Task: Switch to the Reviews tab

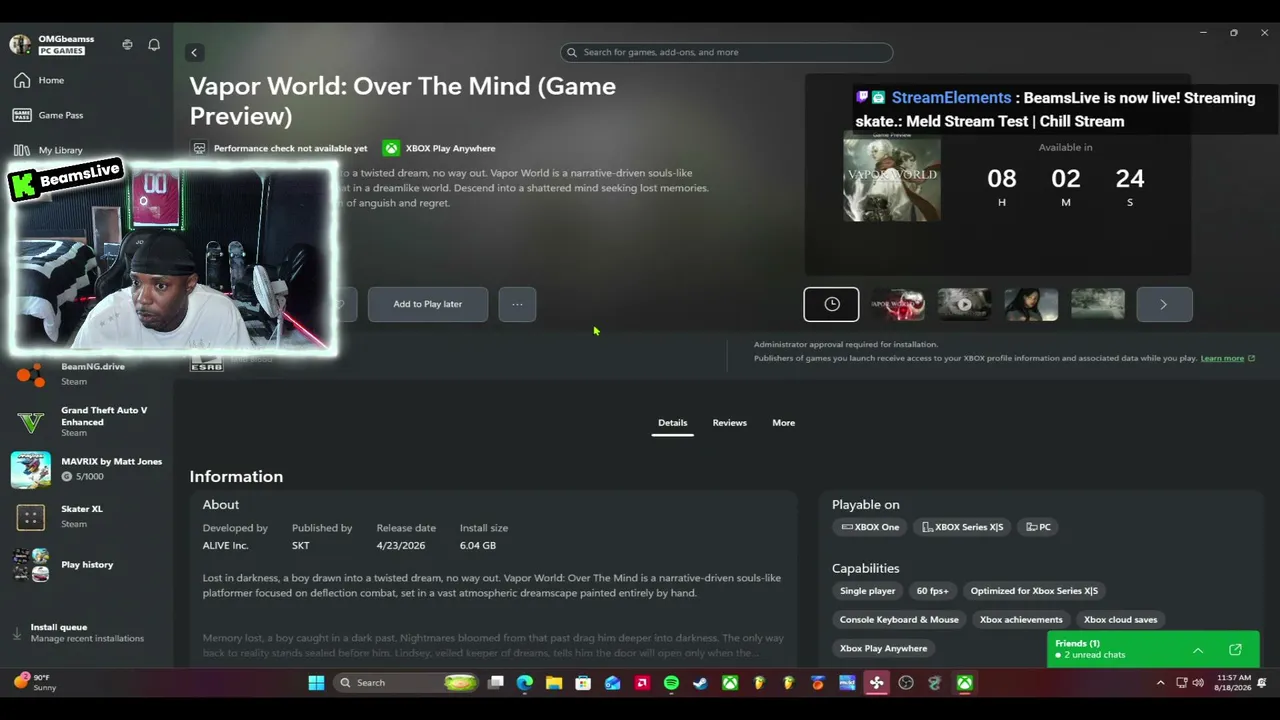Action: pos(730,423)
